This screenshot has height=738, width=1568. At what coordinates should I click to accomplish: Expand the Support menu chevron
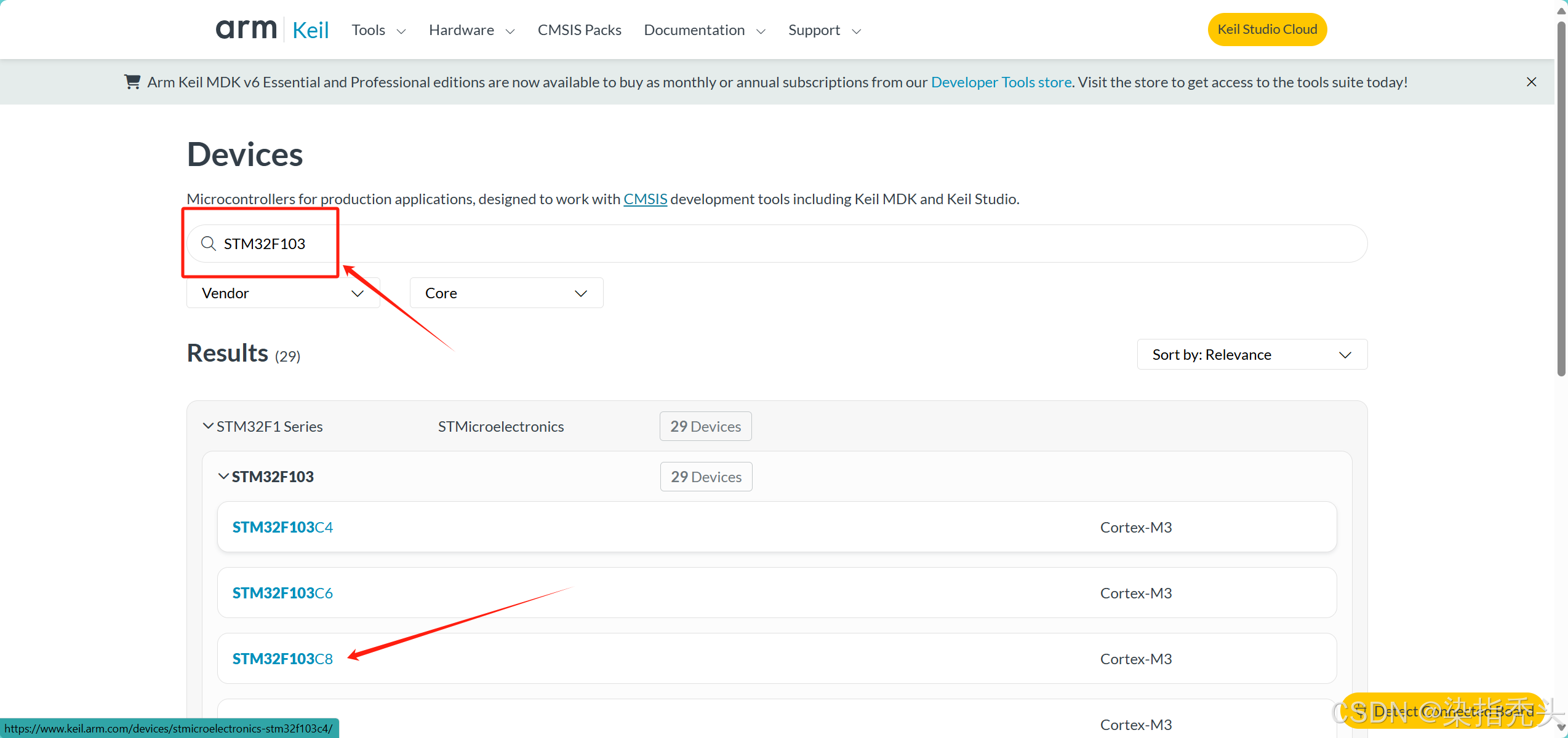tap(856, 31)
